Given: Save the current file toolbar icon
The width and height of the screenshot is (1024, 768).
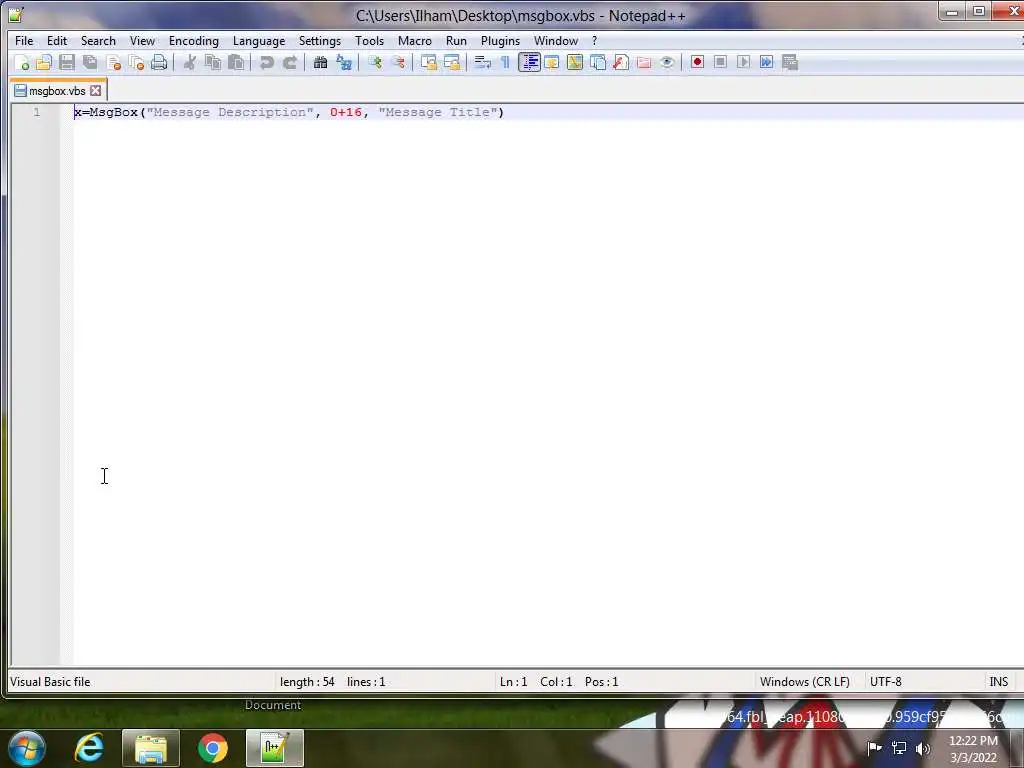Looking at the screenshot, I should (67, 63).
